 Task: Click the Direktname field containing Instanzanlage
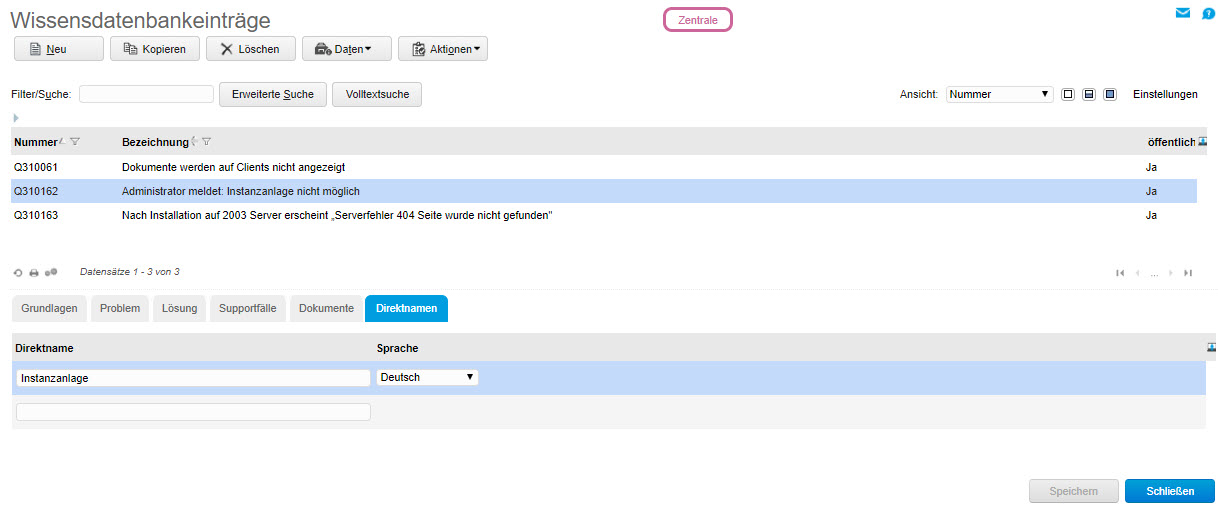point(193,378)
